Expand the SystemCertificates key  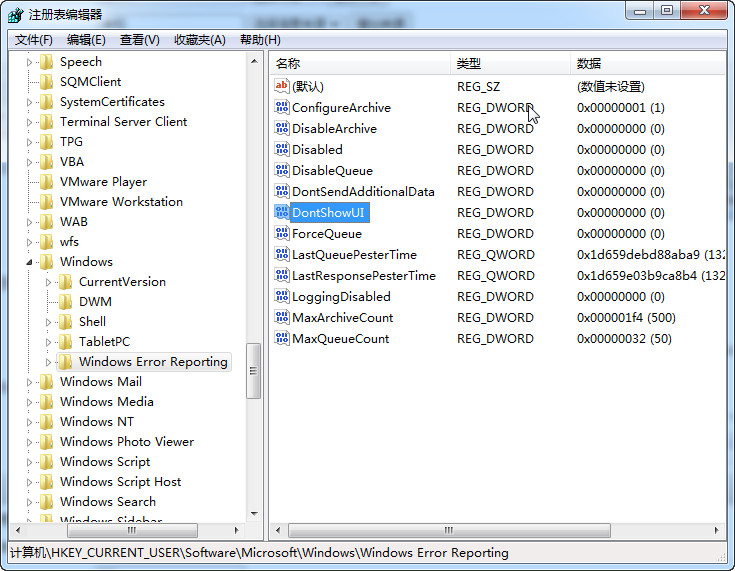point(30,102)
